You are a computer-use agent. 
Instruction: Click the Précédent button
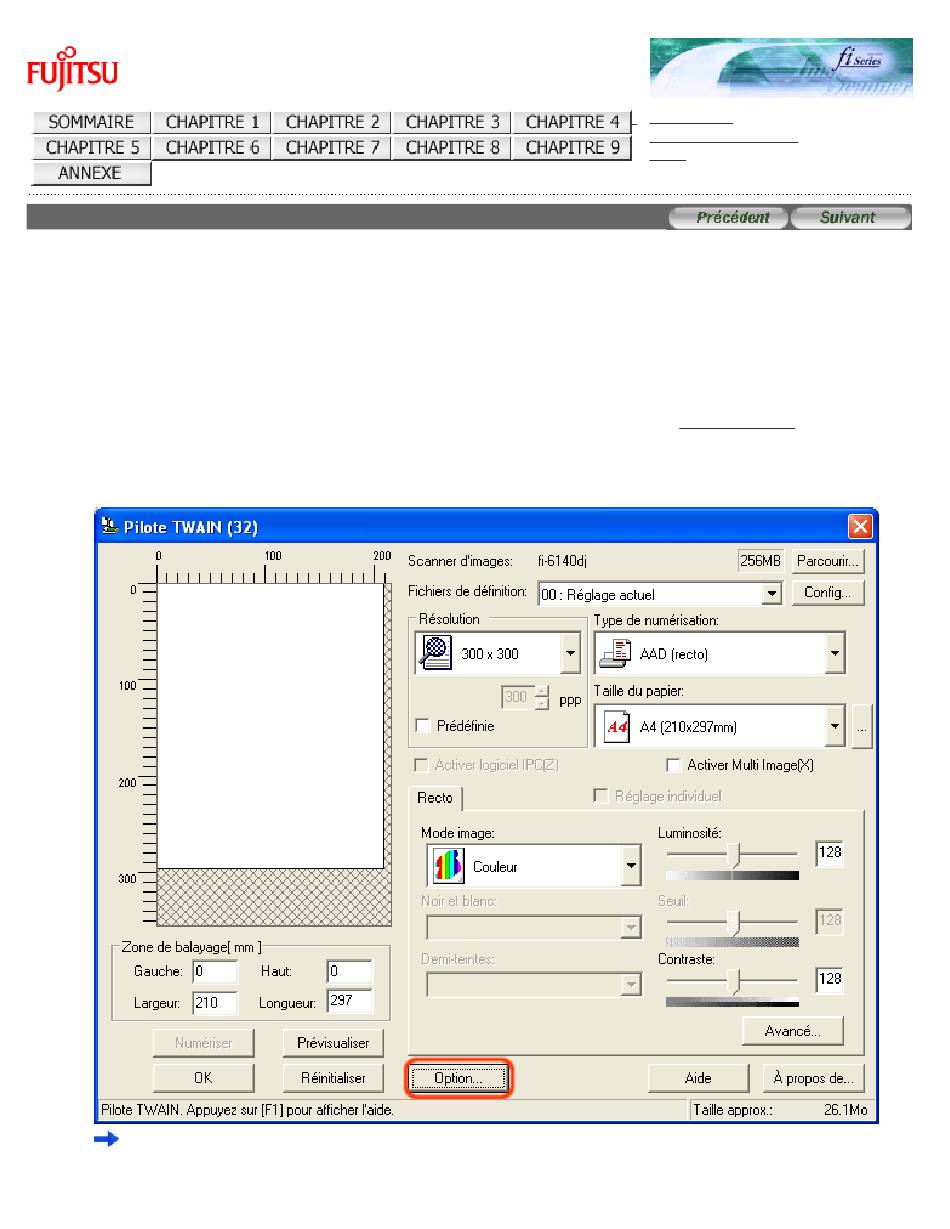coord(728,217)
